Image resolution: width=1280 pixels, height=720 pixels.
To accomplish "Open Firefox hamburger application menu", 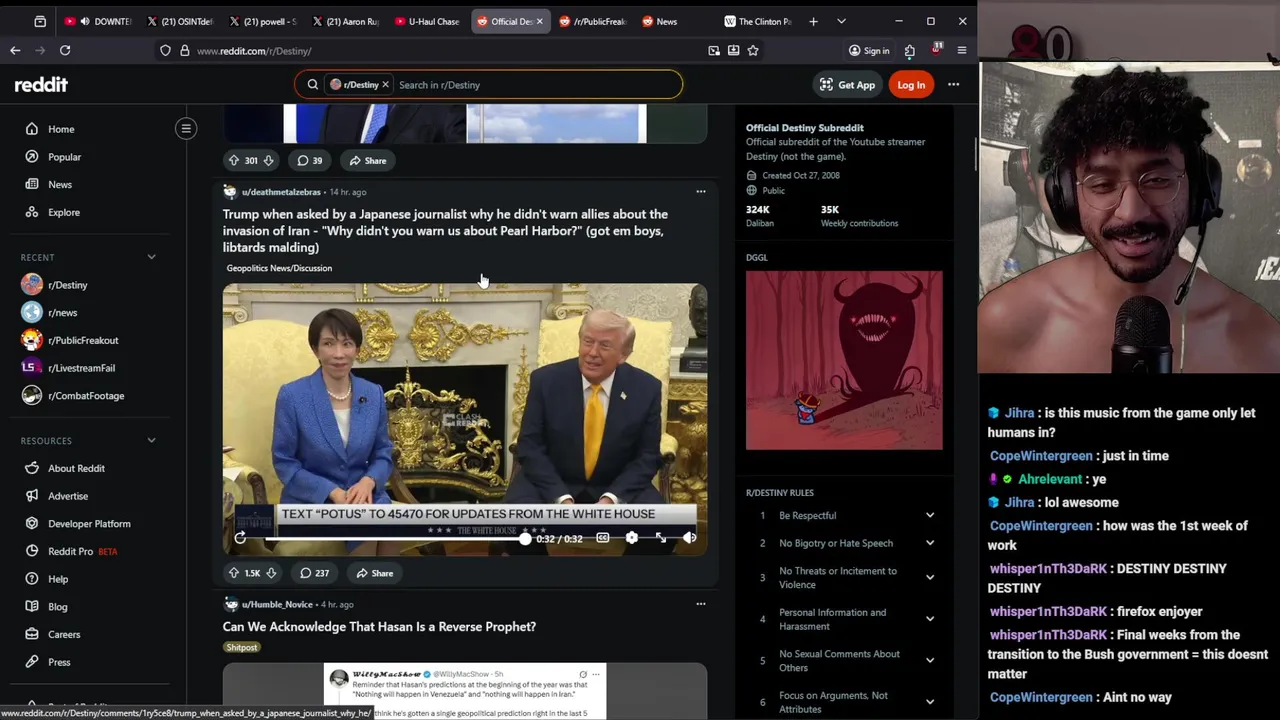I will click(x=962, y=50).
